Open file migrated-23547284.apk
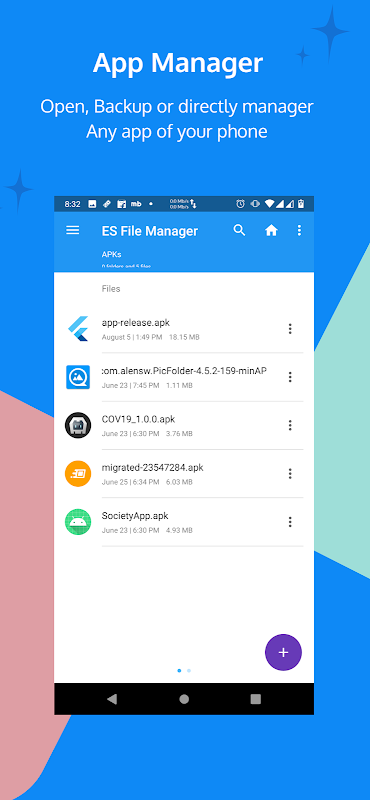The height and width of the screenshot is (800, 370). pos(184,473)
